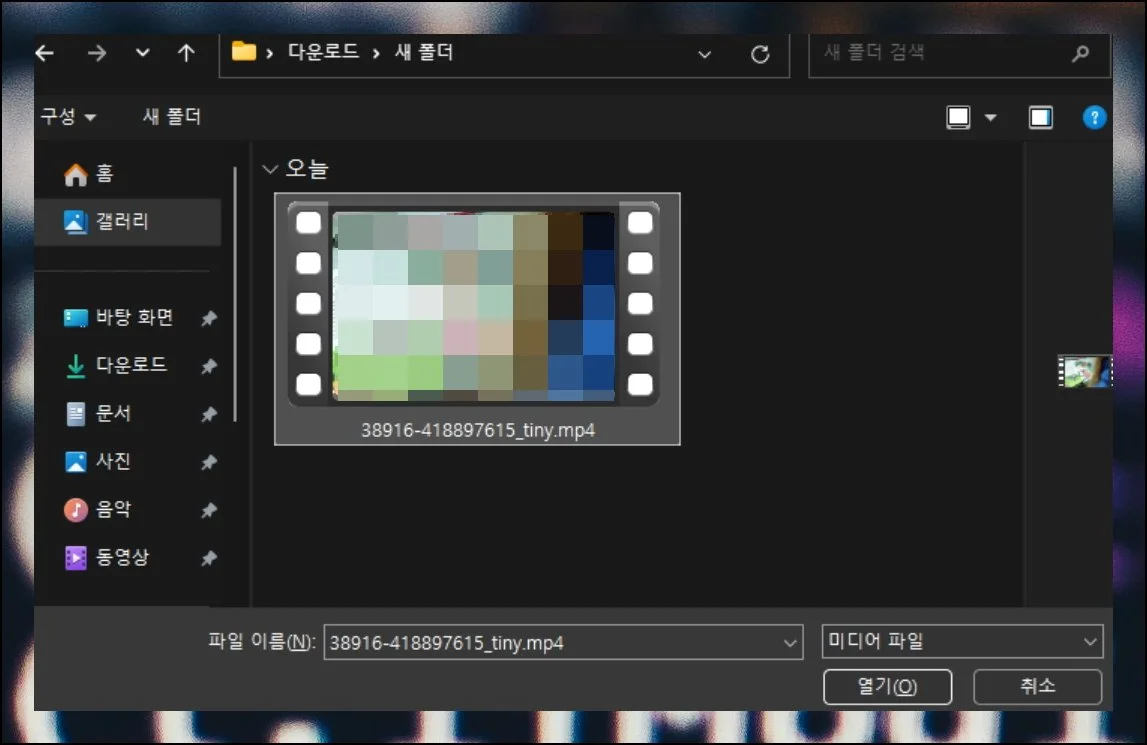The width and height of the screenshot is (1147, 745).
Task: Open the recent locations dropdown arrow
Action: pyautogui.click(x=143, y=54)
